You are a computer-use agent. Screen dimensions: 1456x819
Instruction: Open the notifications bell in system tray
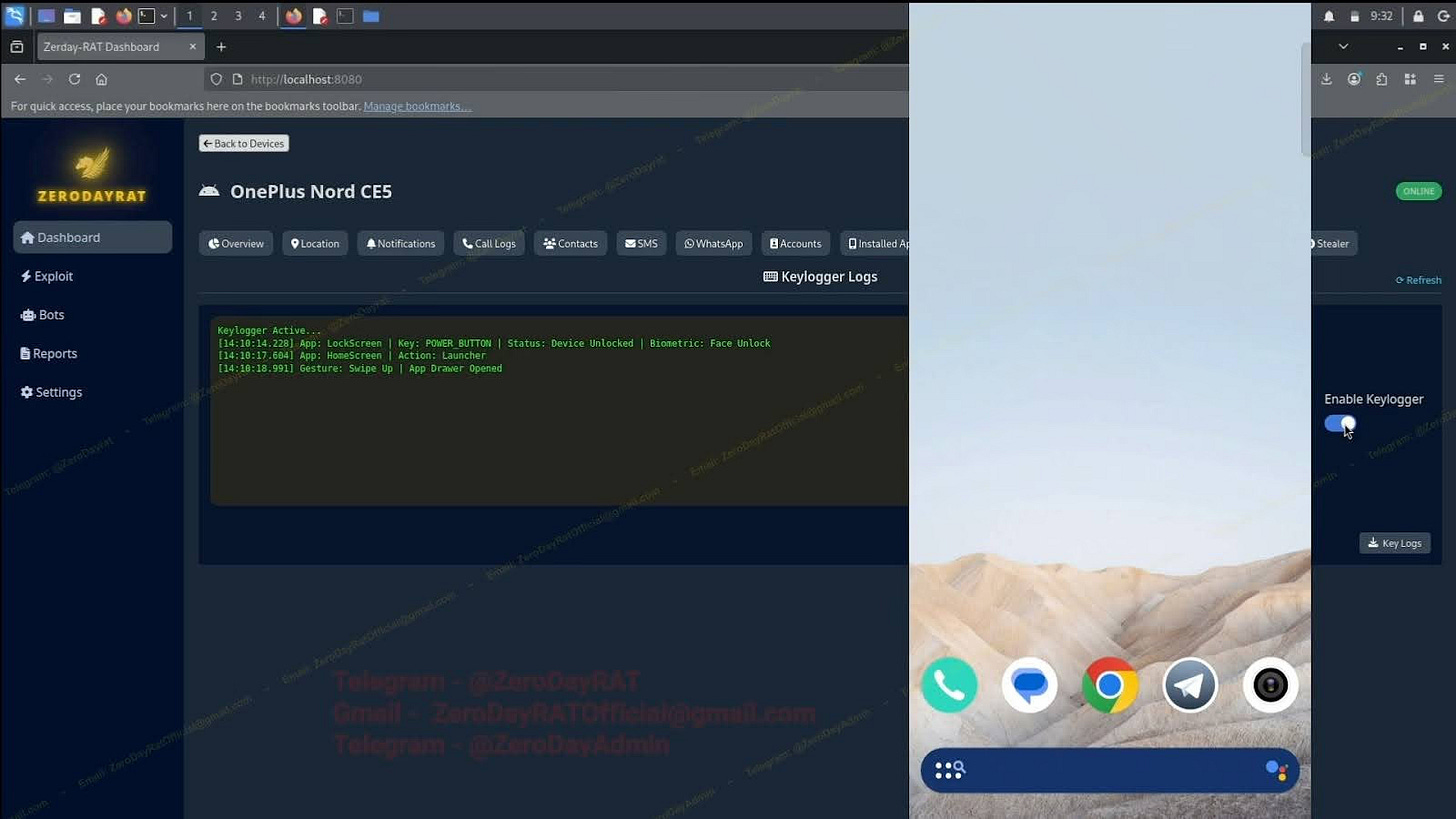(1329, 16)
